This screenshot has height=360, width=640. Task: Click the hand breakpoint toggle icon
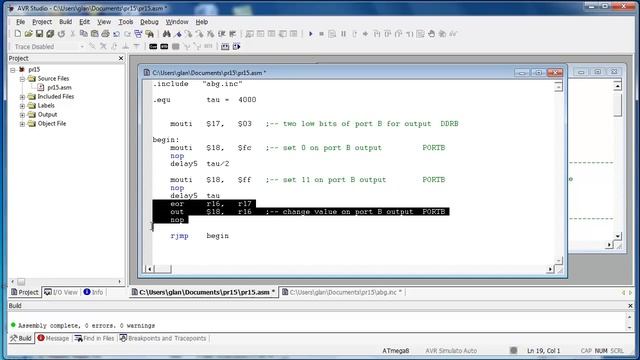pos(431,34)
